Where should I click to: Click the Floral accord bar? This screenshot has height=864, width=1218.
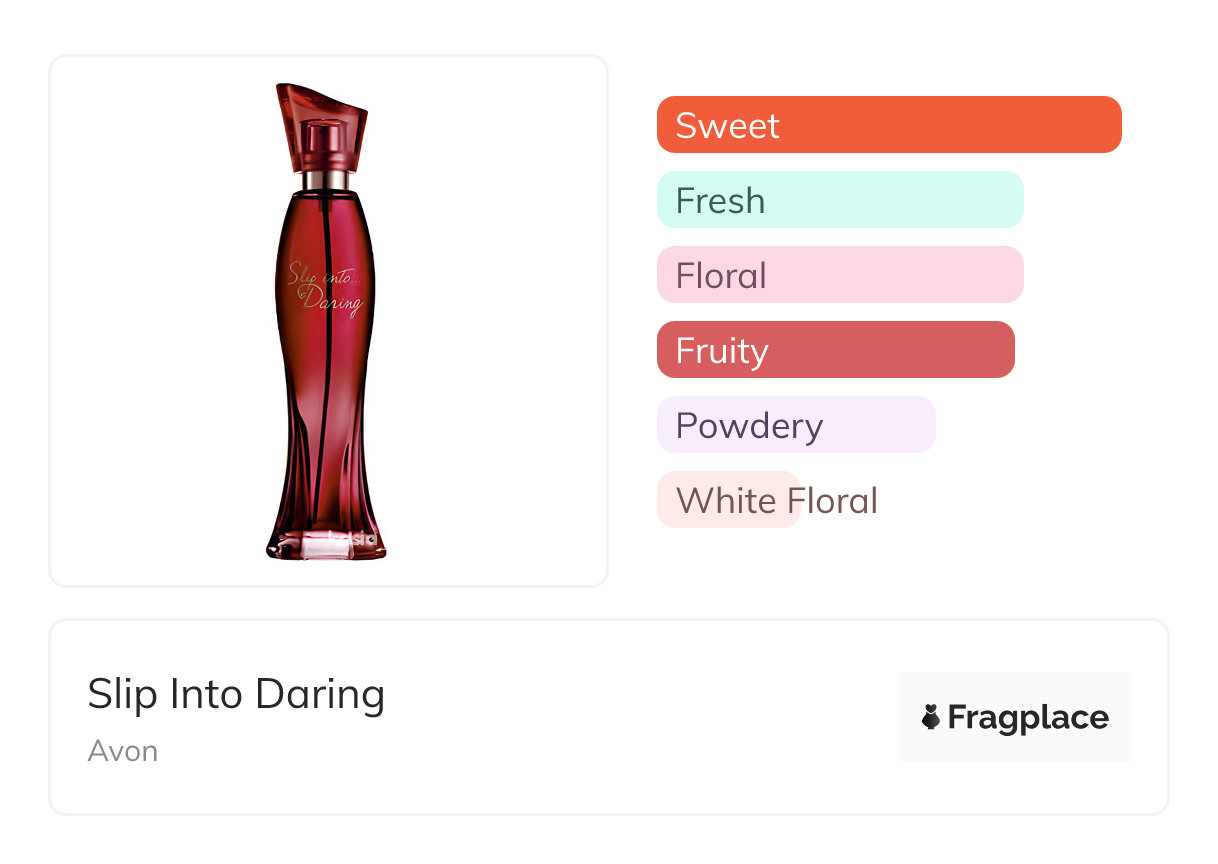[x=839, y=275]
